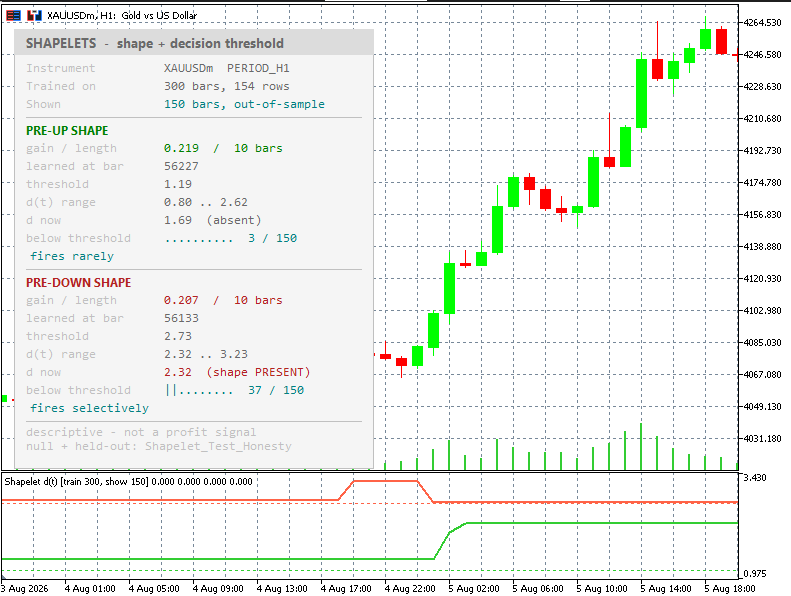
Task: Click the d(t) range '2.32 .. 3.23'
Action: click(x=206, y=354)
